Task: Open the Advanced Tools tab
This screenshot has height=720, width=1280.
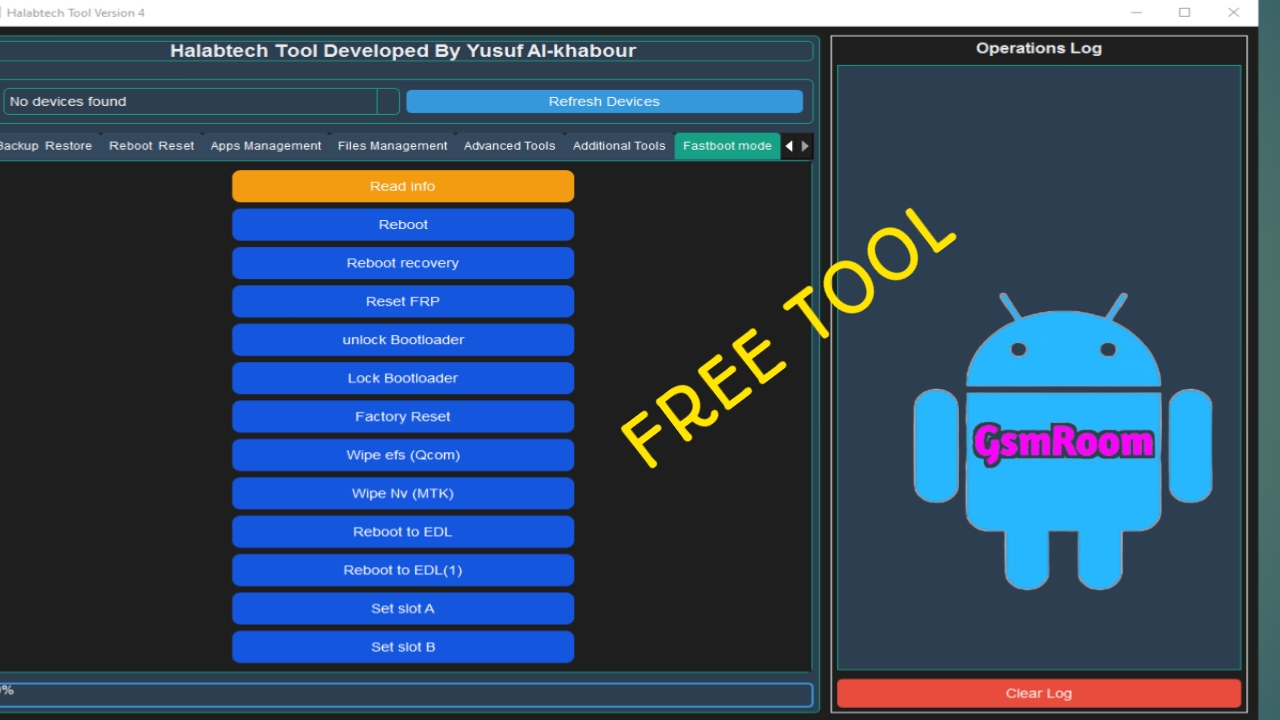Action: point(509,146)
